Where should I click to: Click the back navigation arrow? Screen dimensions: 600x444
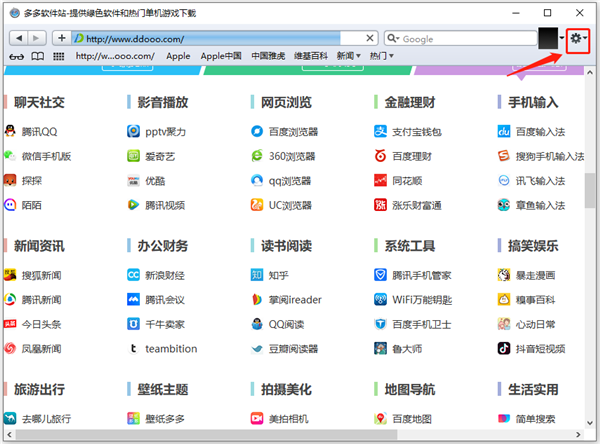point(19,38)
